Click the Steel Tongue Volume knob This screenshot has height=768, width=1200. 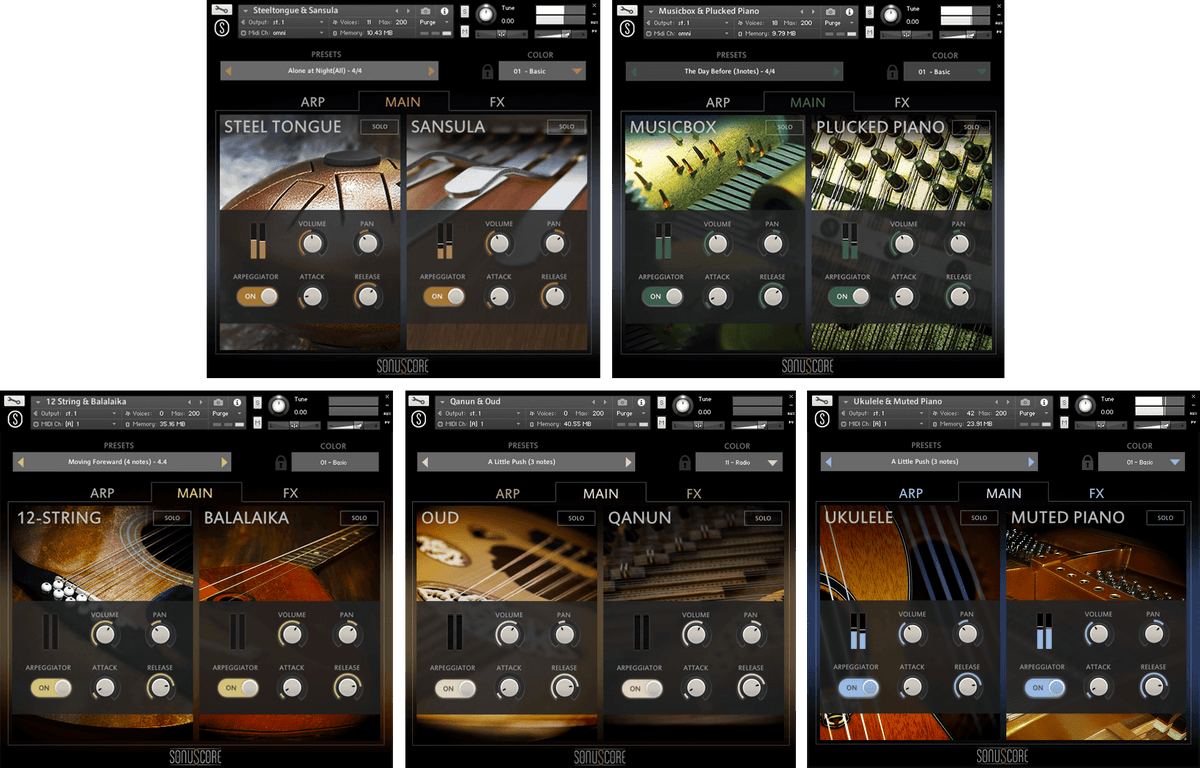[x=313, y=243]
